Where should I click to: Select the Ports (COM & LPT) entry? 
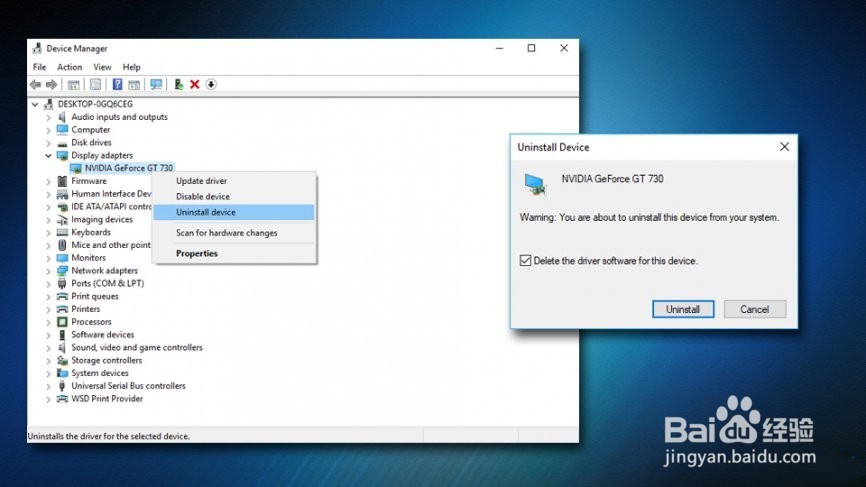tap(107, 283)
